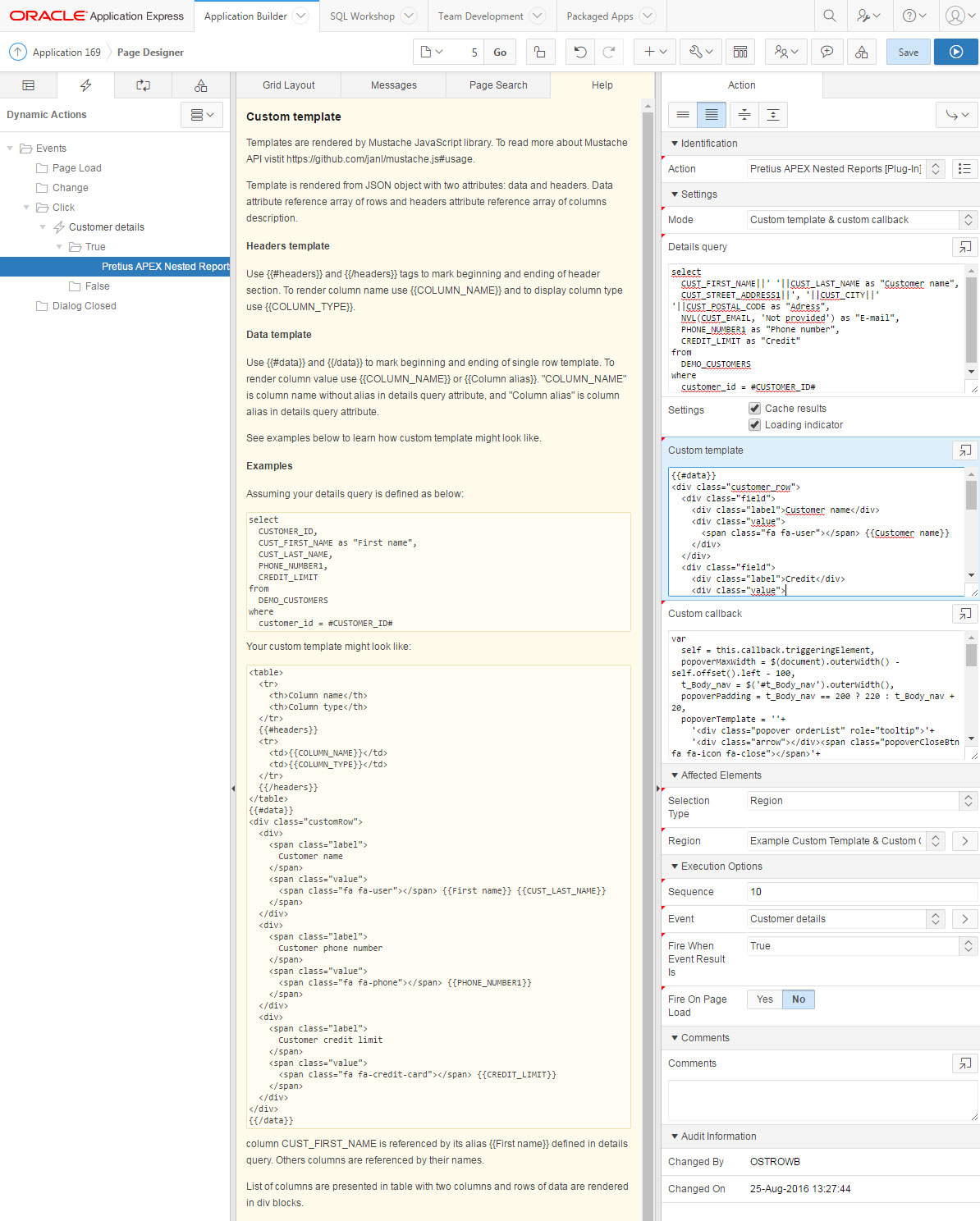The height and width of the screenshot is (1221, 980).
Task: Collapse the Affected Elements section
Action: 675,775
